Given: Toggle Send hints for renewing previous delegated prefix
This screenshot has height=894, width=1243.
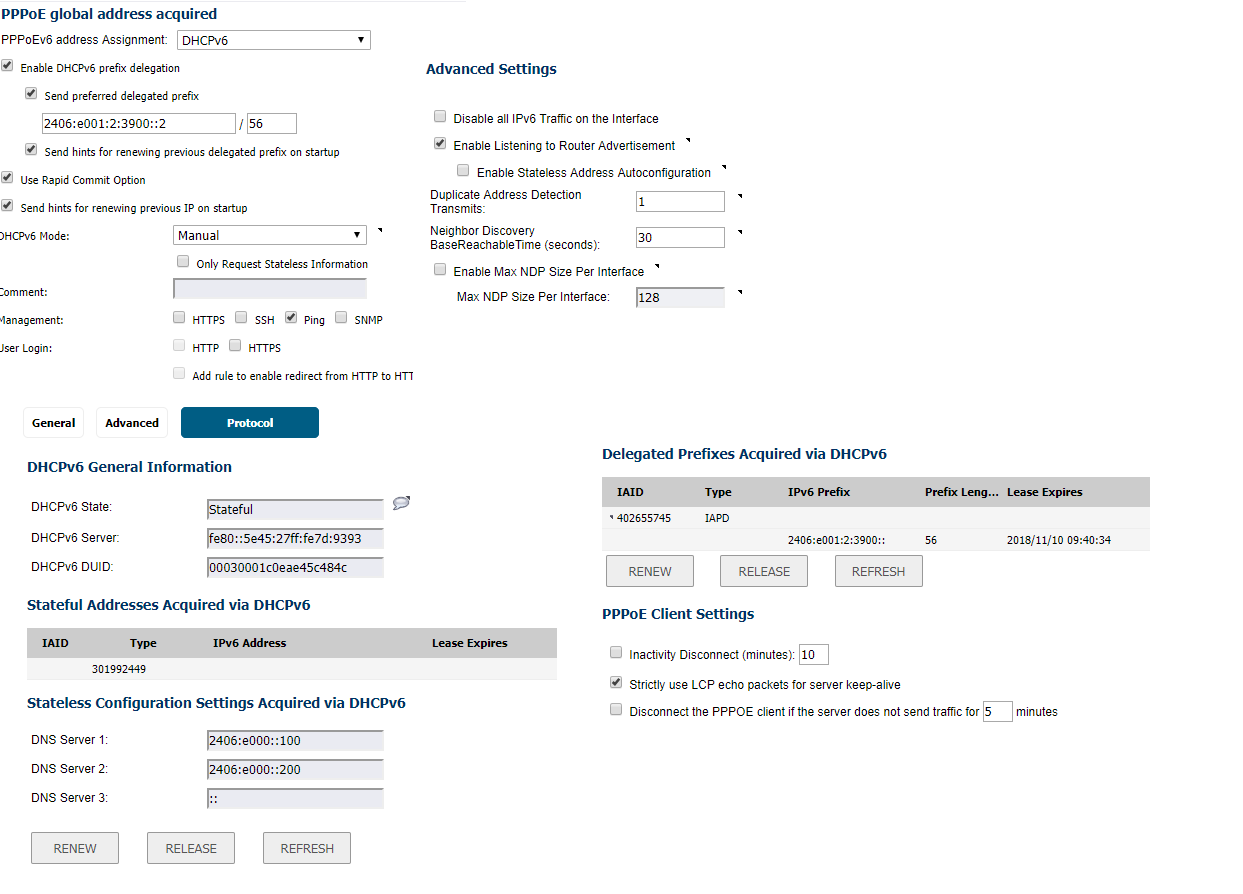Looking at the screenshot, I should click(31, 151).
